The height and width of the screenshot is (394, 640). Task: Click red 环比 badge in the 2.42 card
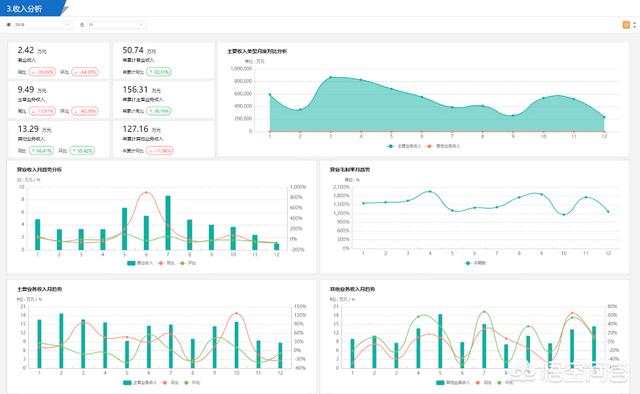coord(85,72)
